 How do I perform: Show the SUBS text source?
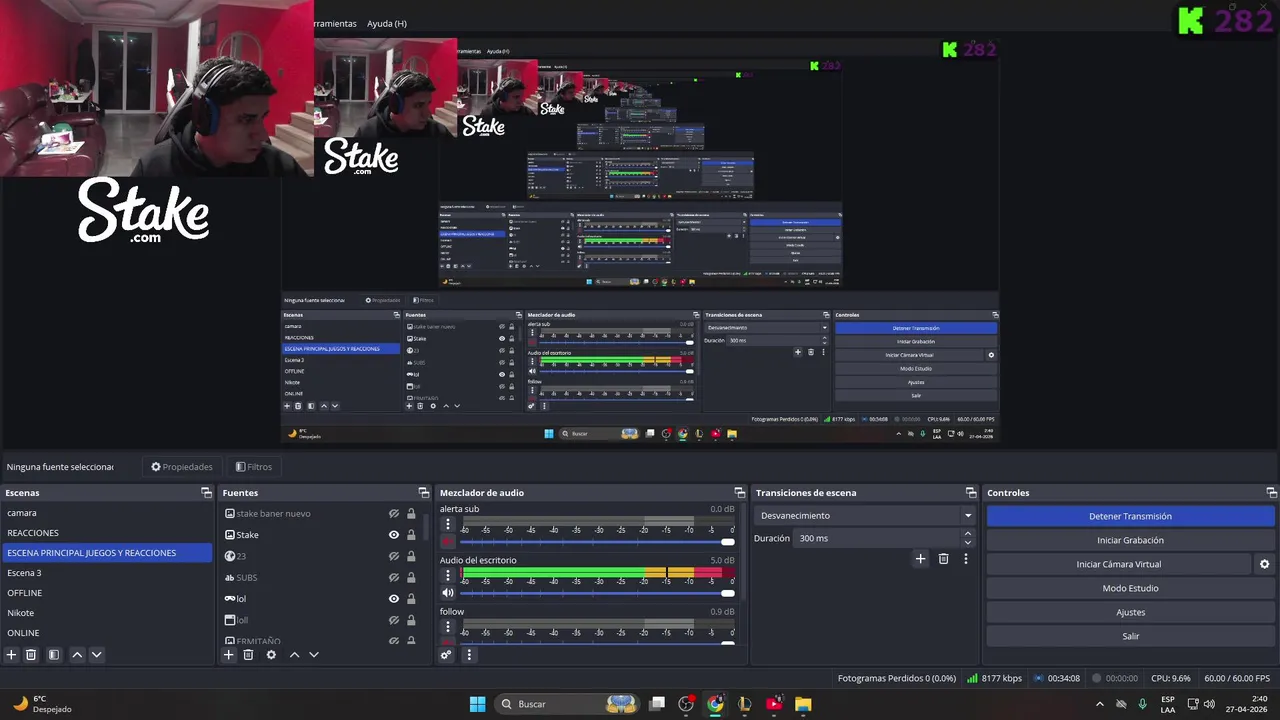coord(394,577)
